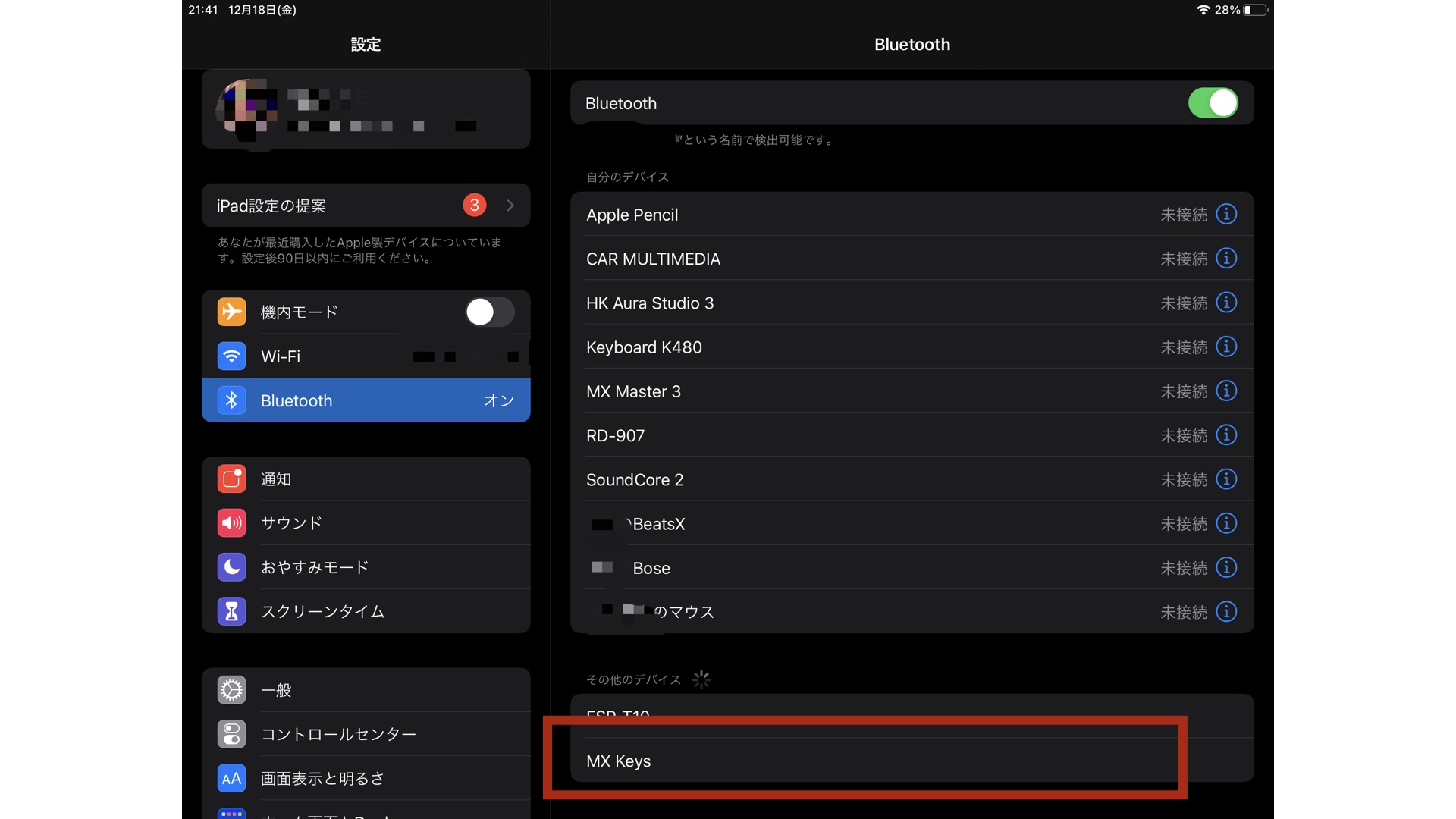Open info for のマウス device
This screenshot has height=819, width=1456.
click(x=1226, y=611)
